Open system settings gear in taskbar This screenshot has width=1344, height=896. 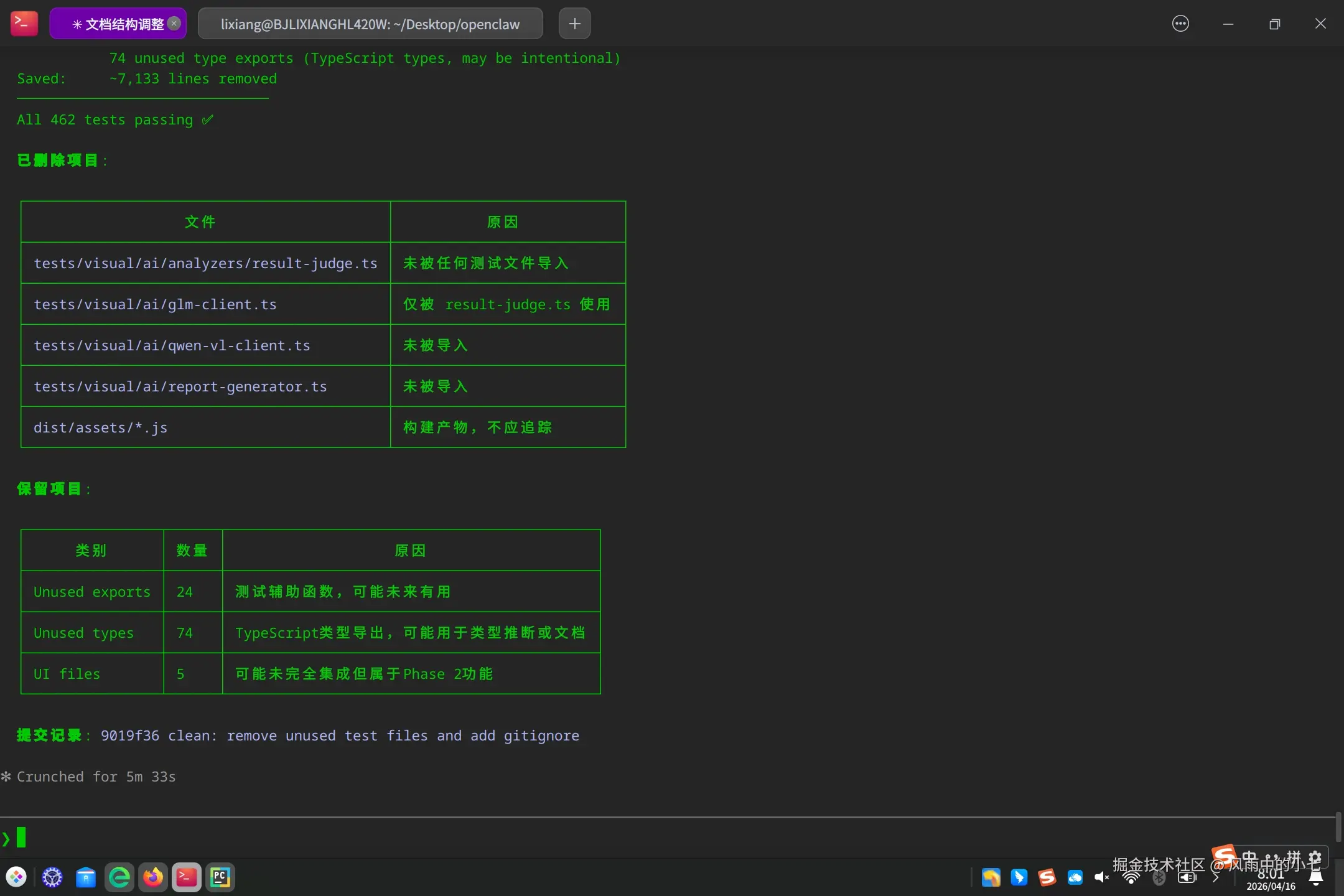52,877
